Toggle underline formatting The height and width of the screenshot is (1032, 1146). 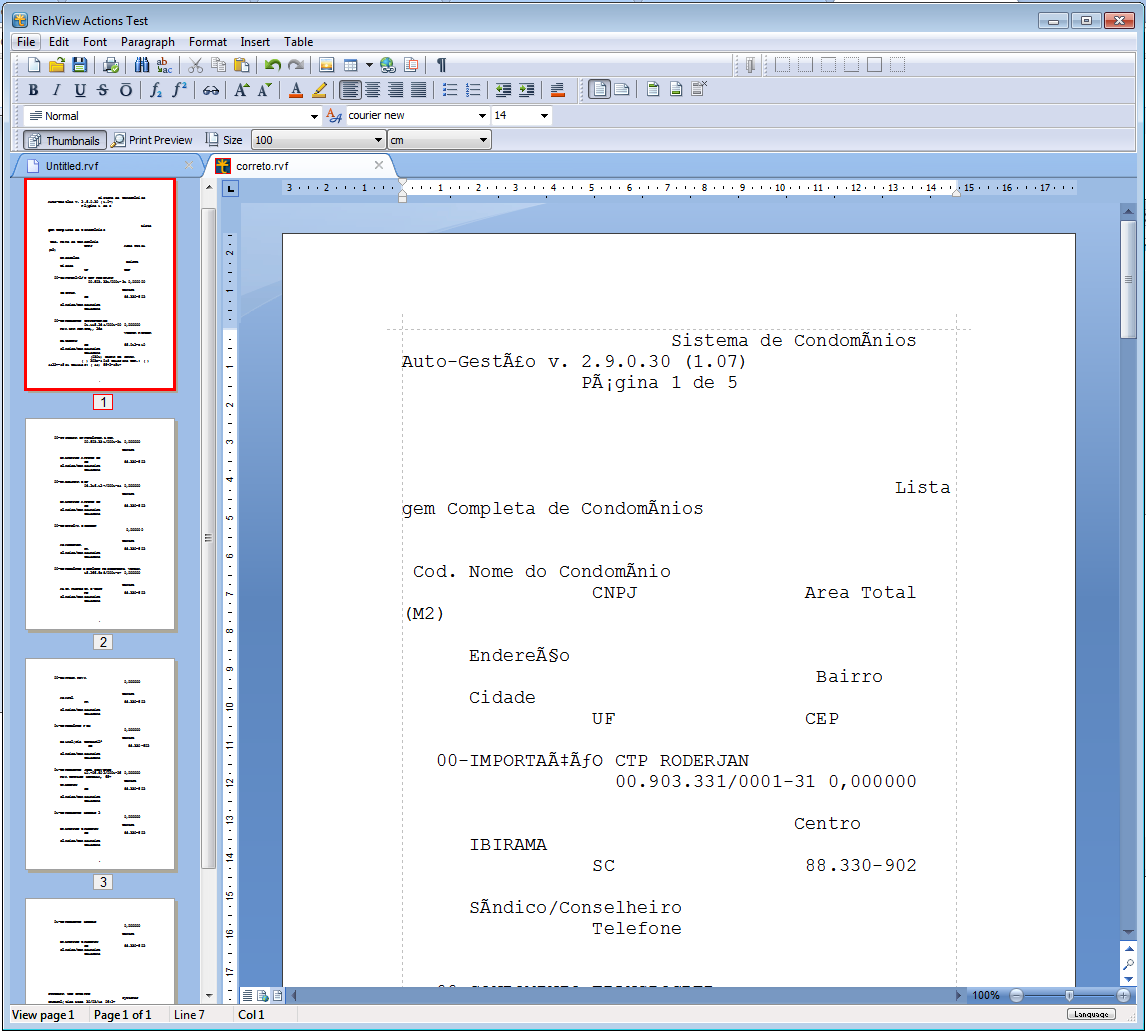click(80, 90)
